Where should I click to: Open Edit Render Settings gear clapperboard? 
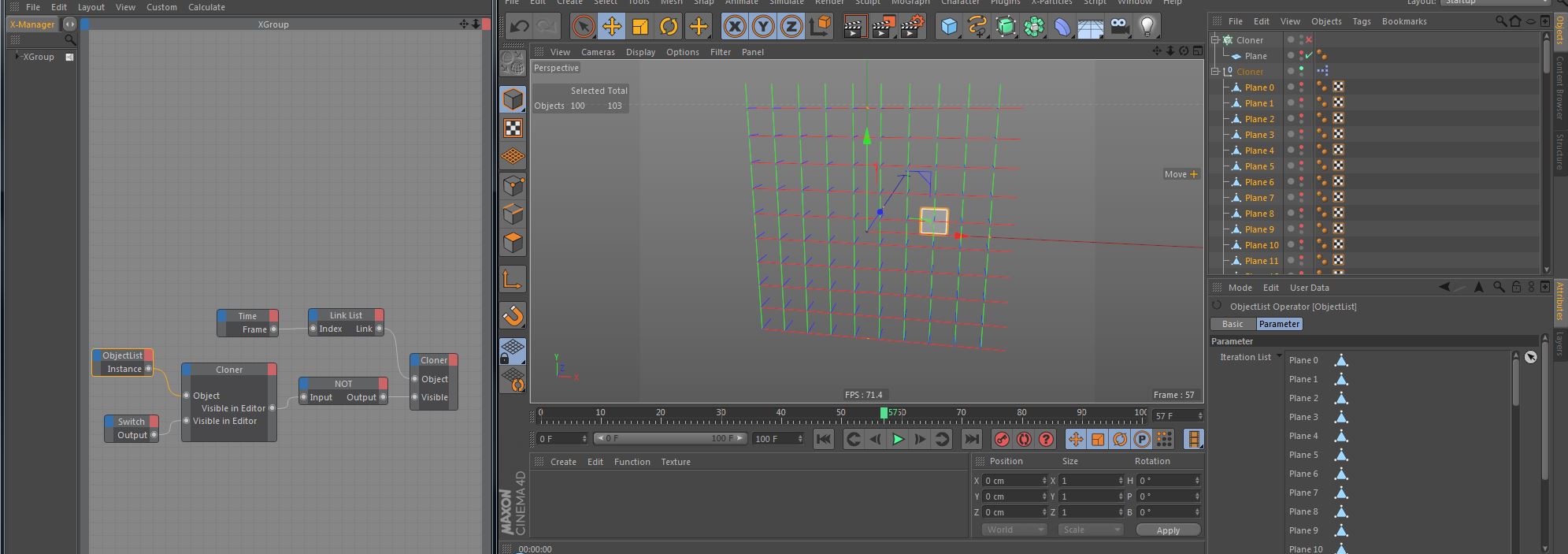click(x=911, y=27)
